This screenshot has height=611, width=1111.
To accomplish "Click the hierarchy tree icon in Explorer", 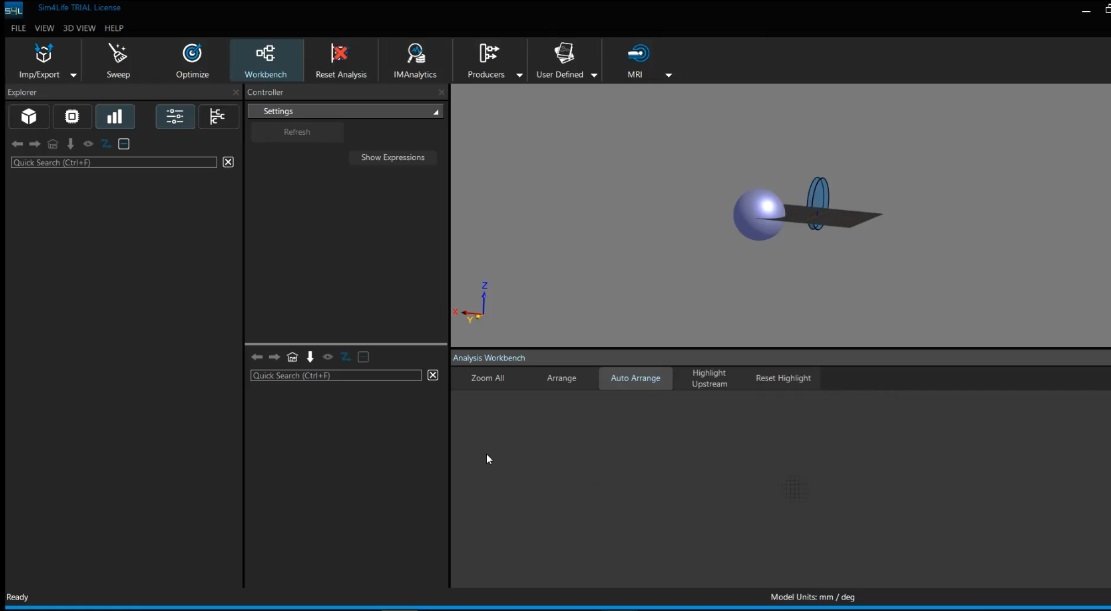I will coord(218,117).
